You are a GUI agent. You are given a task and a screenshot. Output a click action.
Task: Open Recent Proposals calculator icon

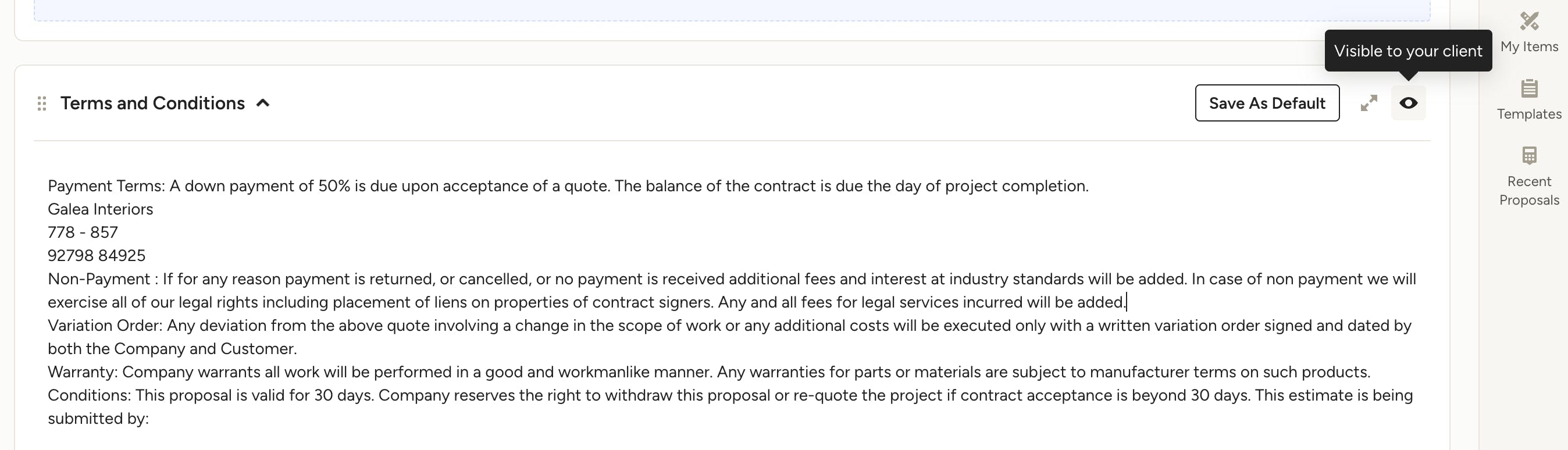pyautogui.click(x=1529, y=156)
